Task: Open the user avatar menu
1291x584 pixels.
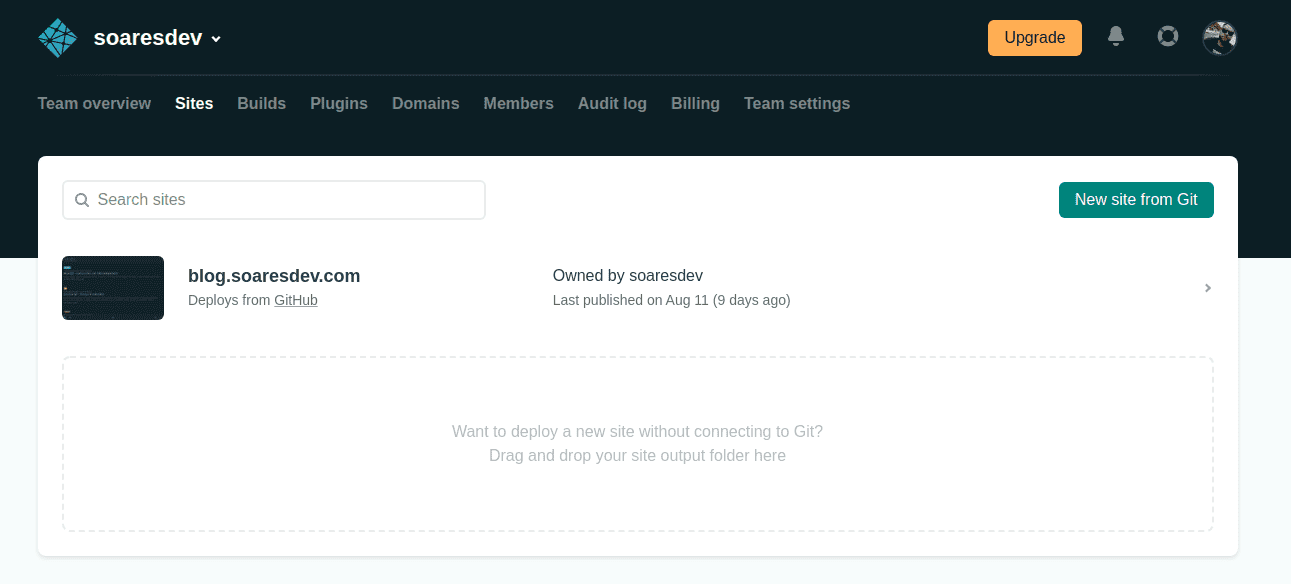Action: tap(1219, 38)
